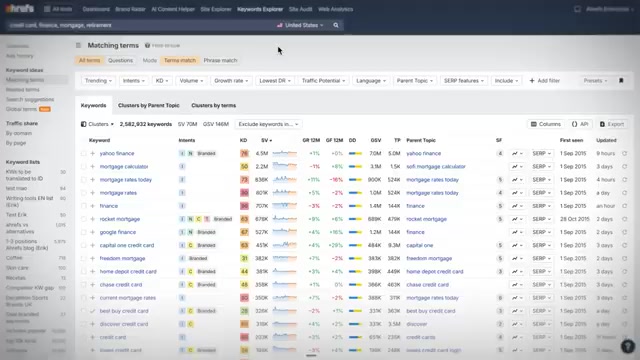Tick the mortgage calculator checkbox
The height and width of the screenshot is (360, 640).
[x=83, y=167]
